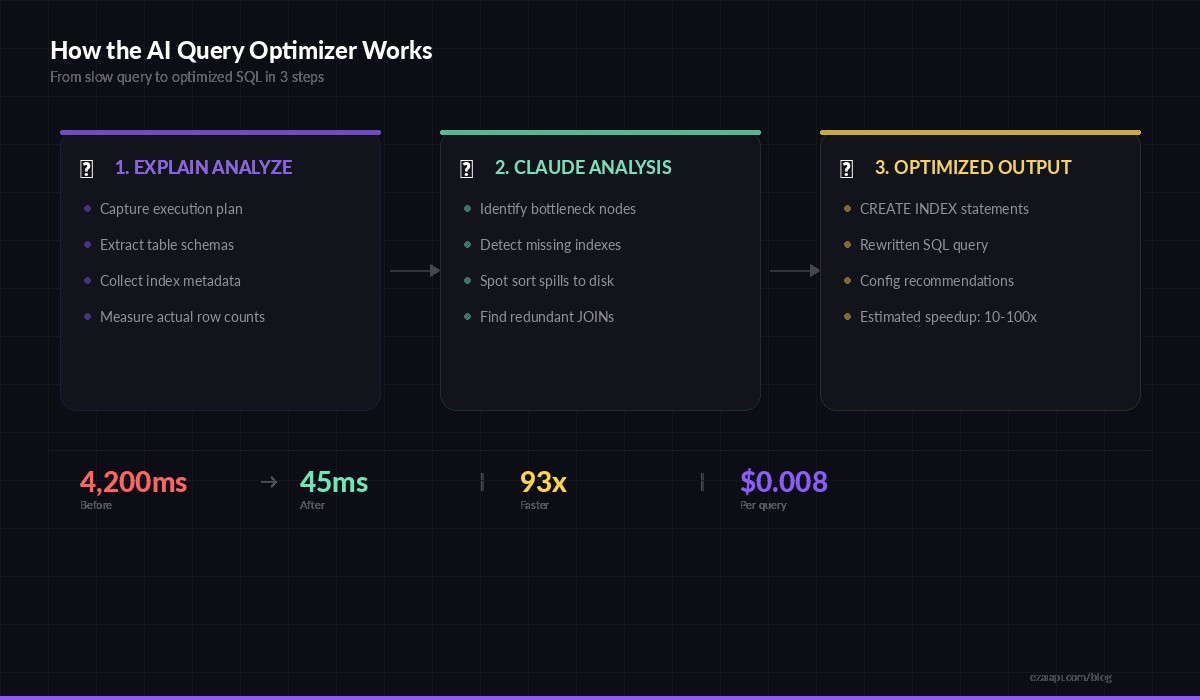Select the '1. EXPLAIN ANALYZE' step heading

pyautogui.click(x=203, y=167)
